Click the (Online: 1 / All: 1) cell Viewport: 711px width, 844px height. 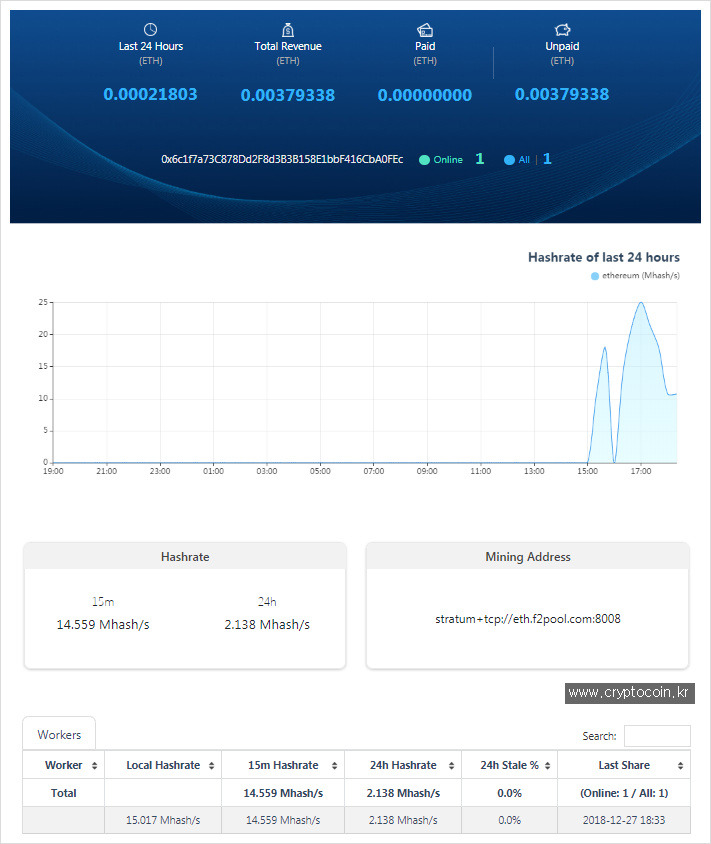coord(624,793)
